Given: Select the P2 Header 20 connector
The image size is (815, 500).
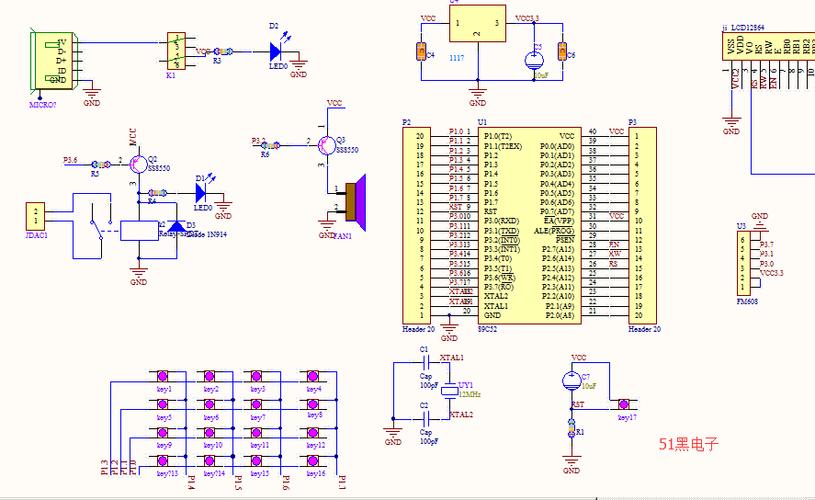Looking at the screenshot, I should (416, 225).
